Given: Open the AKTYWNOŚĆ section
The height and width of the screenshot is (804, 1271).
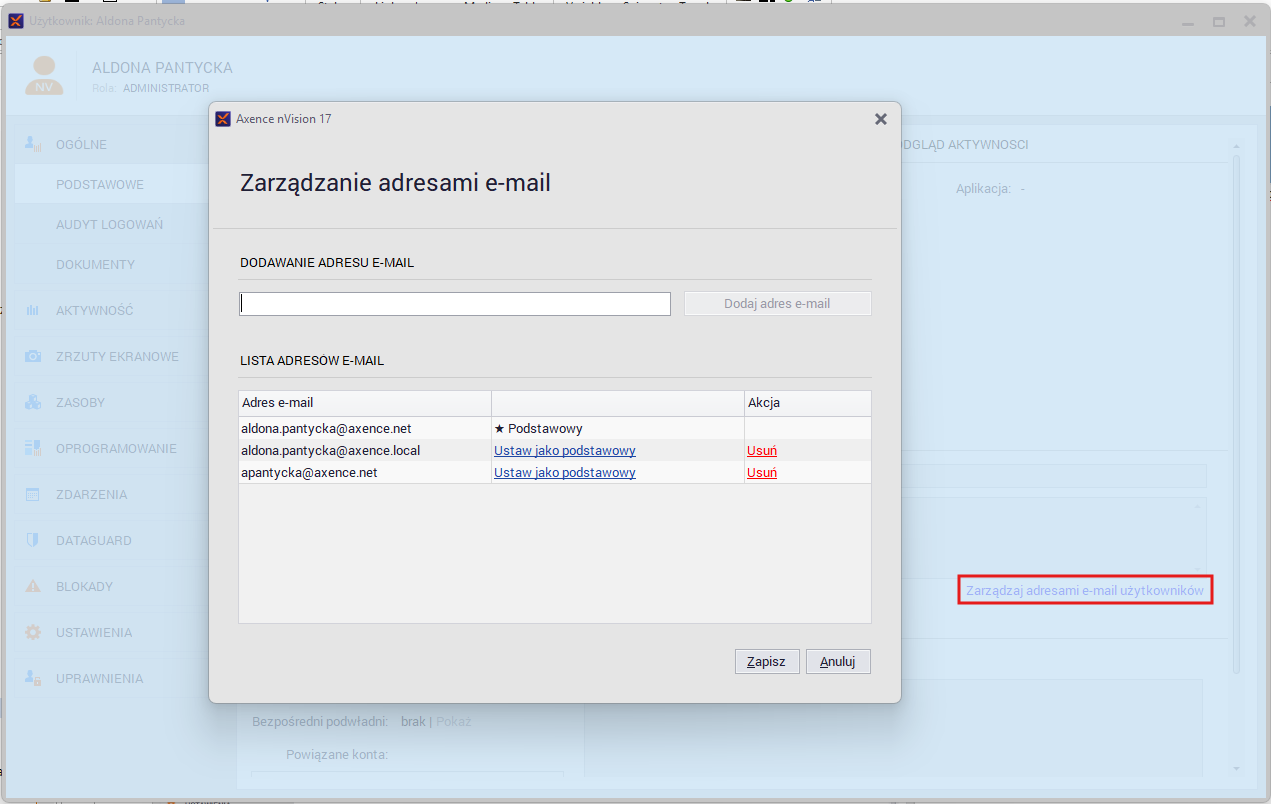Looking at the screenshot, I should pos(94,311).
